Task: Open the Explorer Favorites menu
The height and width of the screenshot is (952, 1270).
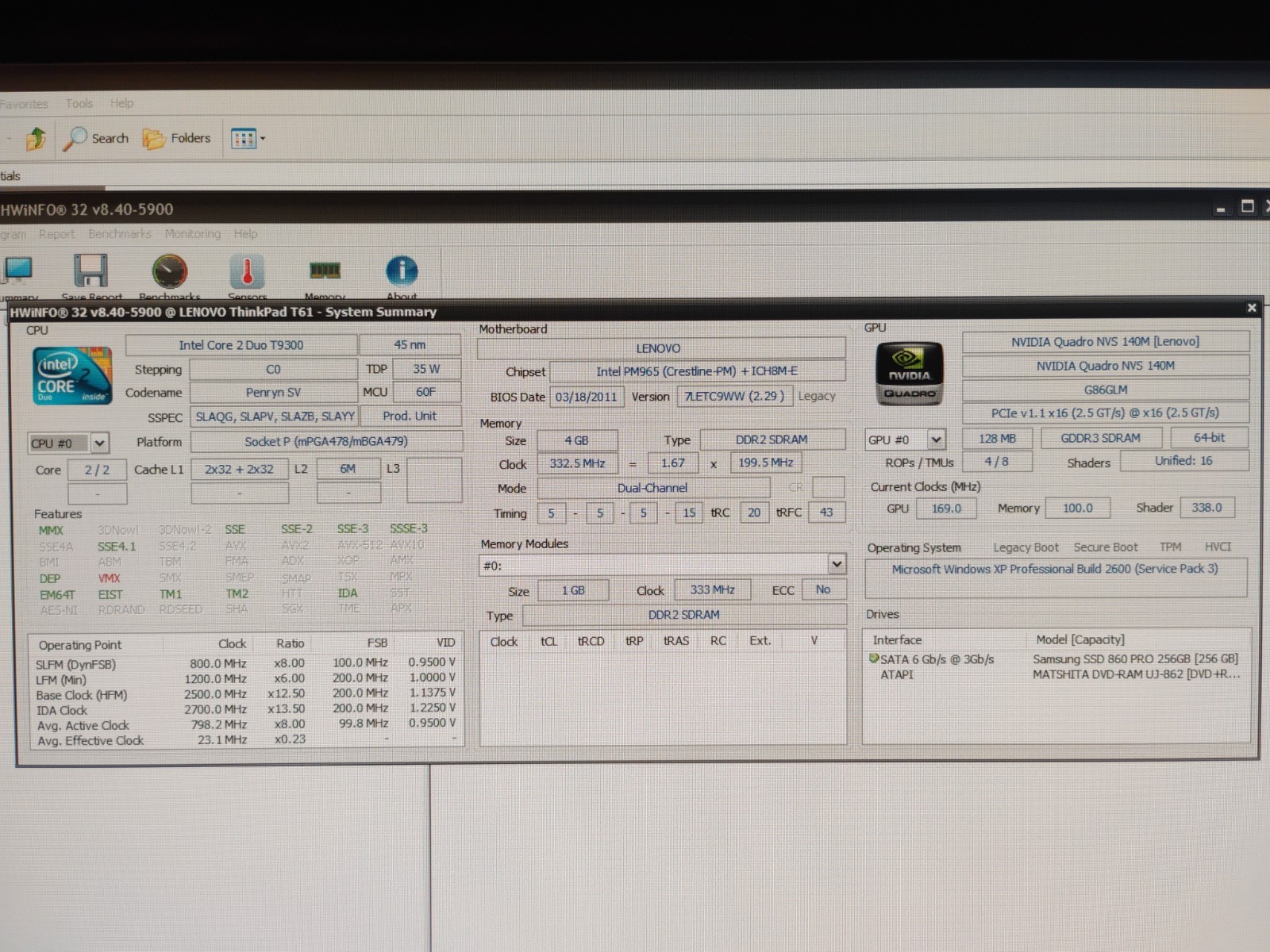Action: (24, 104)
